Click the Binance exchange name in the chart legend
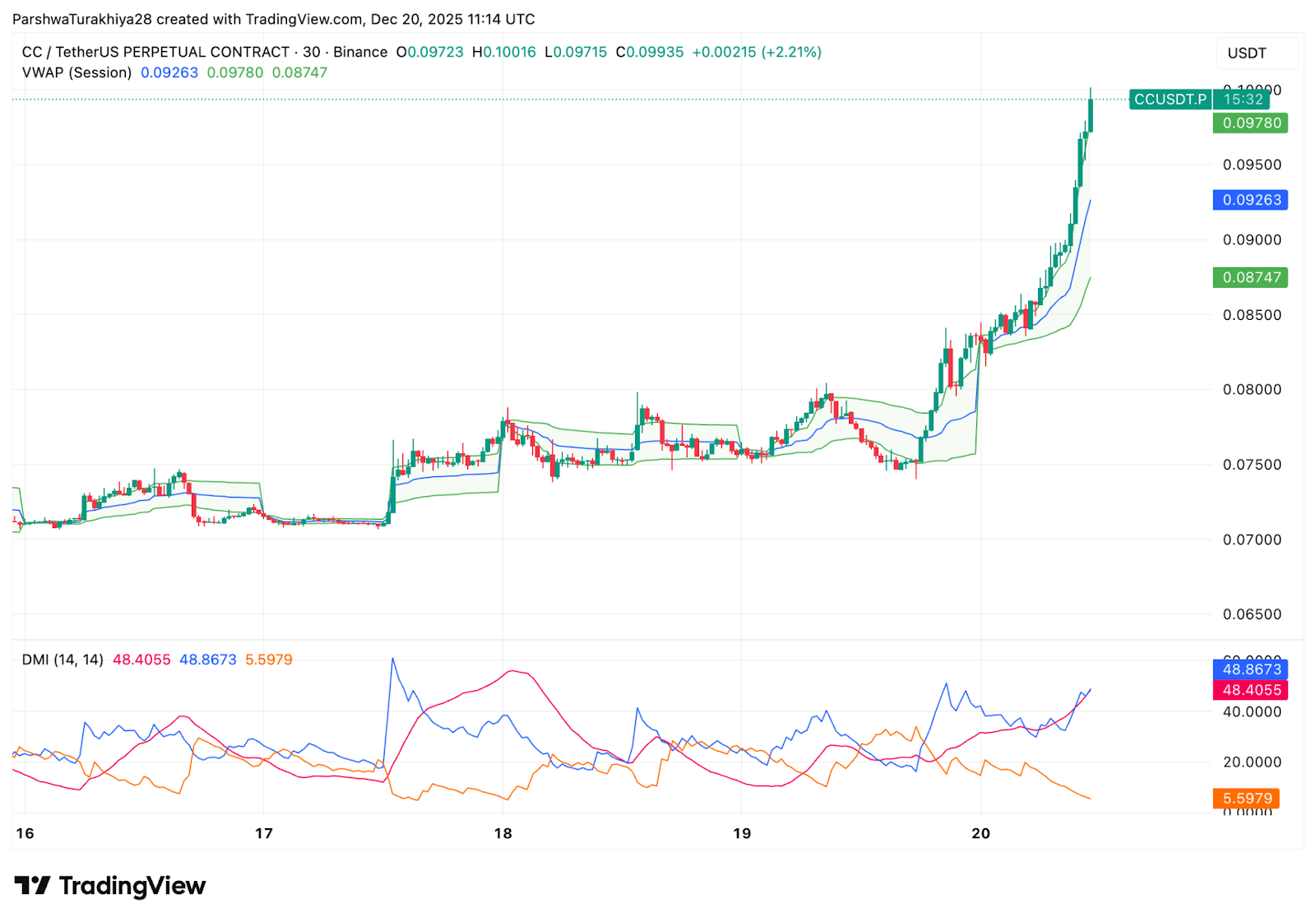Viewport: 1316px width, 922px height. 359,52
